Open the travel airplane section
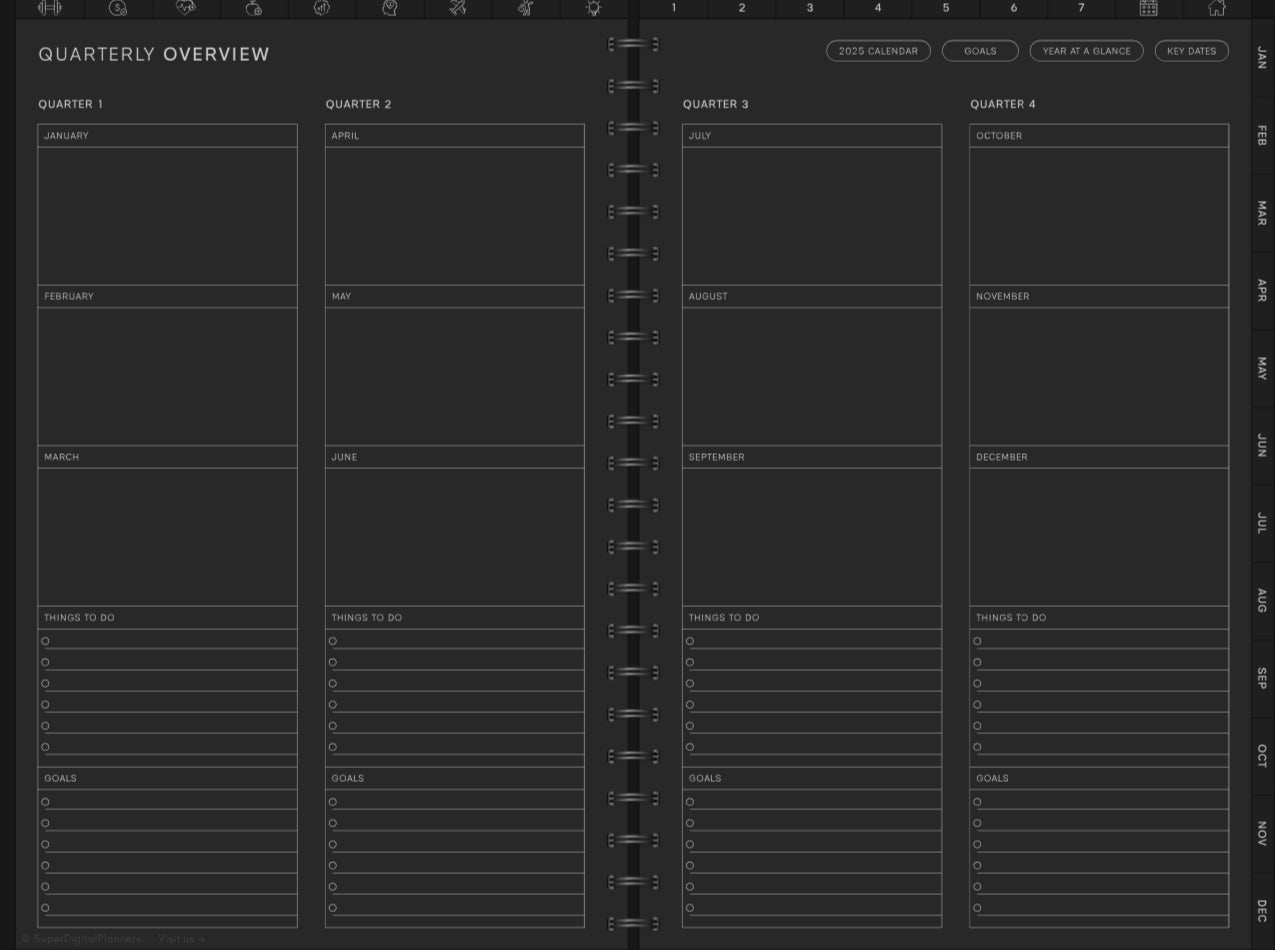Viewport: 1275px width, 950px height. click(x=458, y=8)
